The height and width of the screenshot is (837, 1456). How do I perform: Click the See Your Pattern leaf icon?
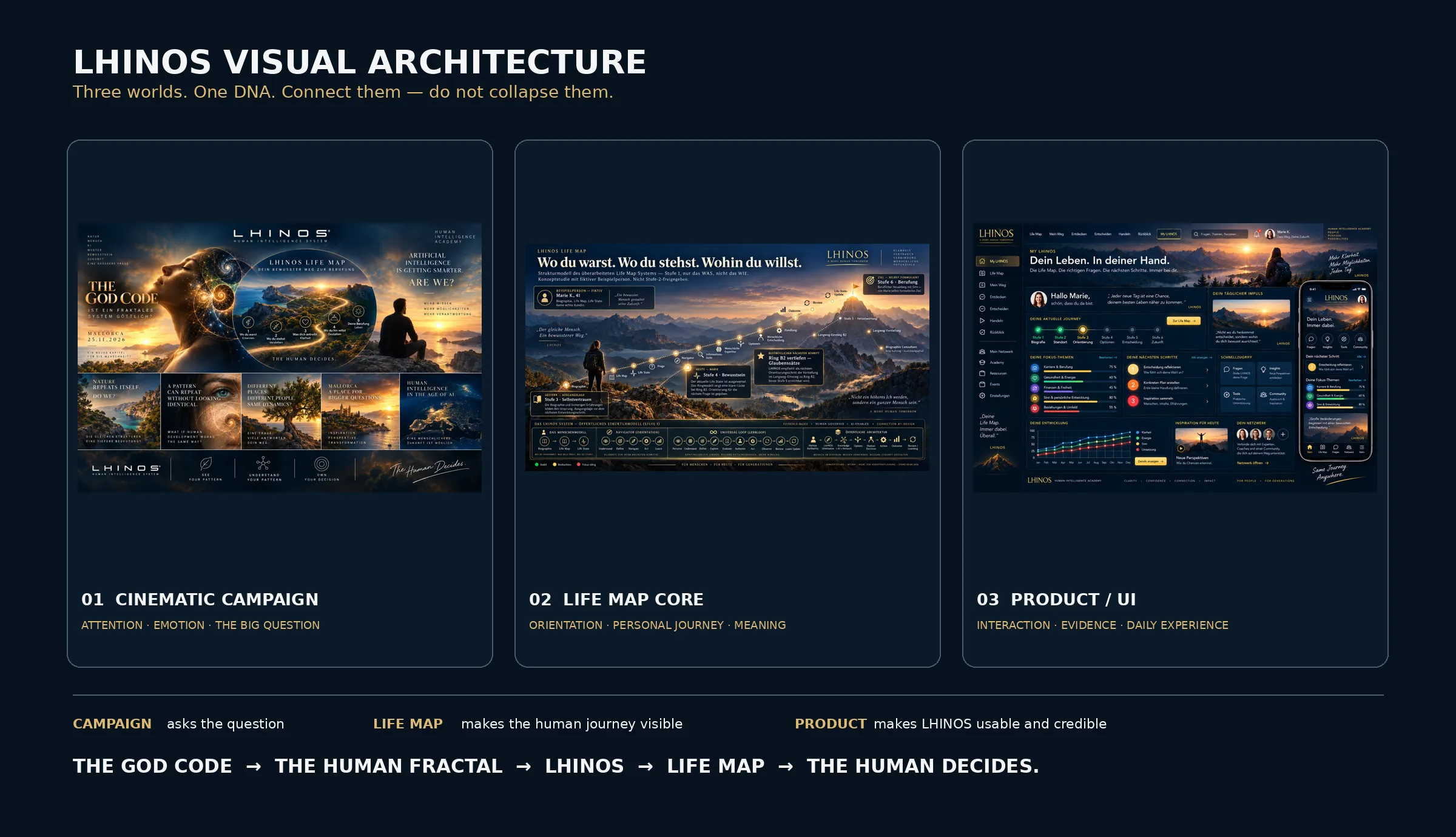pos(206,464)
